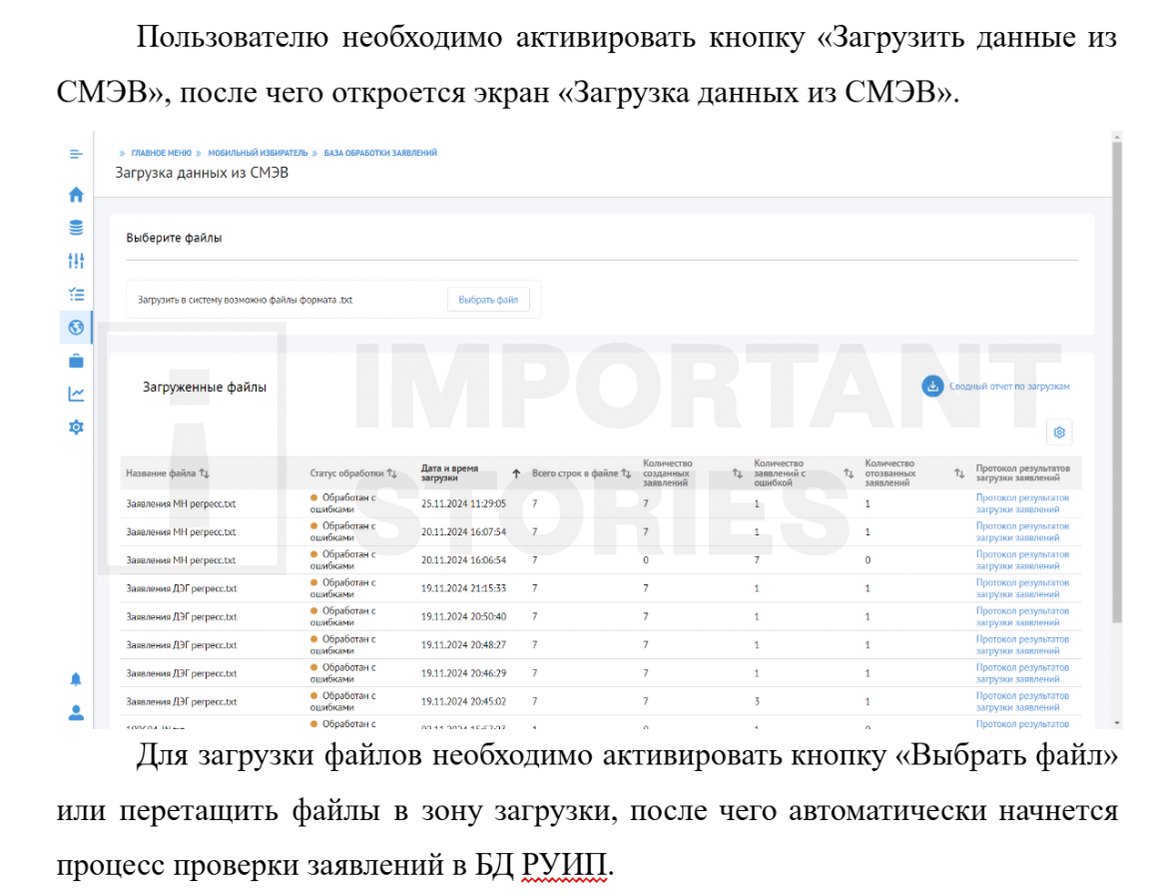This screenshot has width=1159, height=896.
Task: Open table column settings gear button
Action: [x=1058, y=432]
